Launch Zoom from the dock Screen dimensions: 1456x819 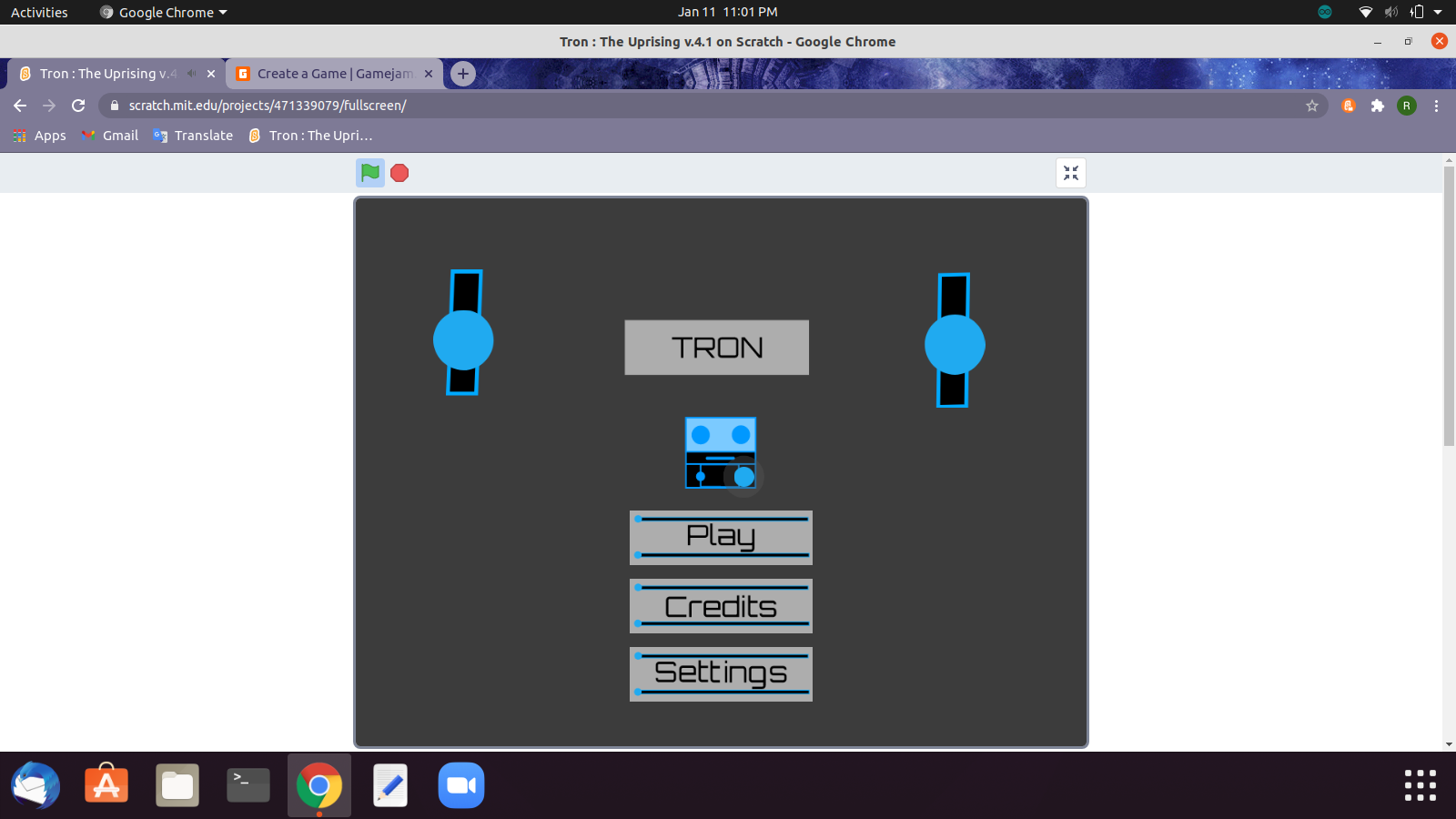(461, 785)
